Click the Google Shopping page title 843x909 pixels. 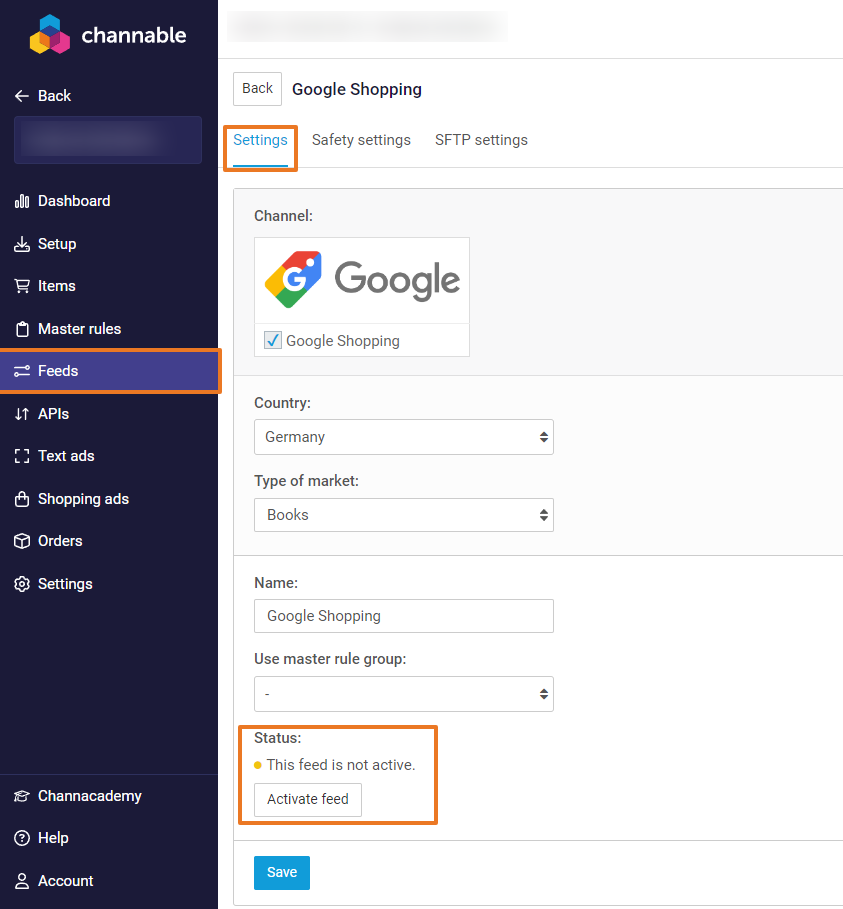357,89
